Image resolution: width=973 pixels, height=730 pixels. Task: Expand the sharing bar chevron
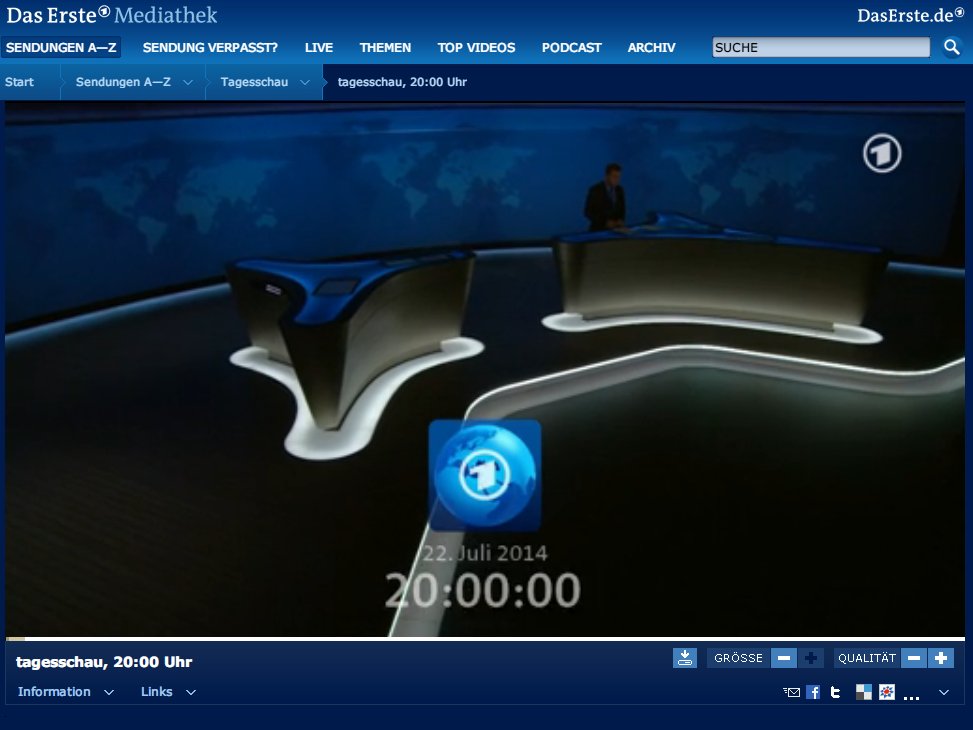[944, 692]
